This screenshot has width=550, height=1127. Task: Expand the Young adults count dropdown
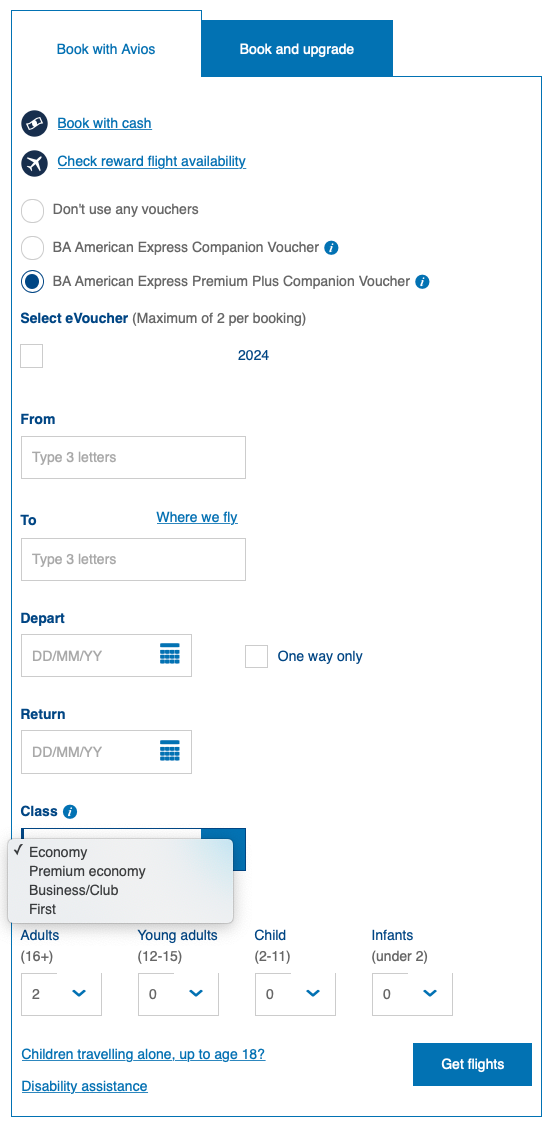(x=178, y=994)
